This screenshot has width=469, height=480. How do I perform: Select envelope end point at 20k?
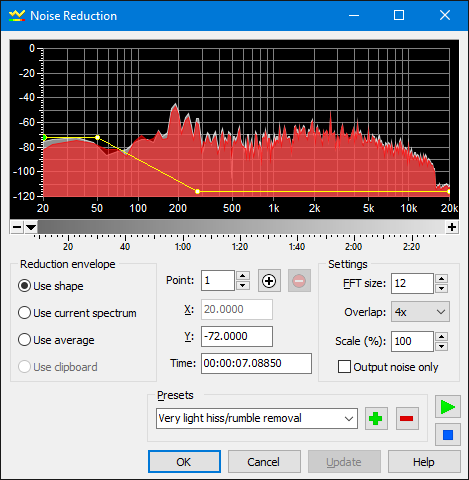pyautogui.click(x=449, y=192)
